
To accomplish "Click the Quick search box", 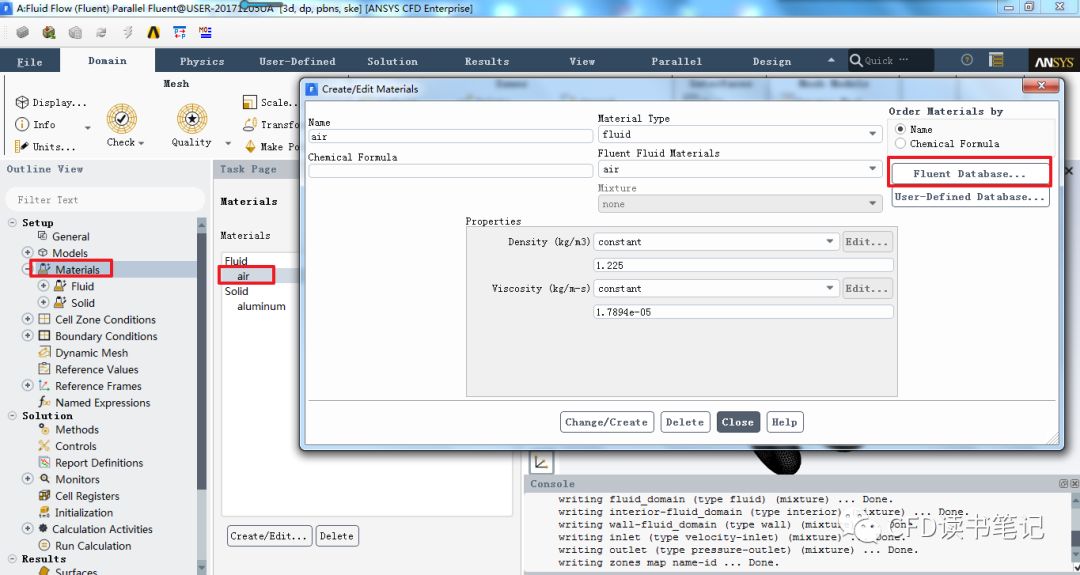I will point(891,60).
